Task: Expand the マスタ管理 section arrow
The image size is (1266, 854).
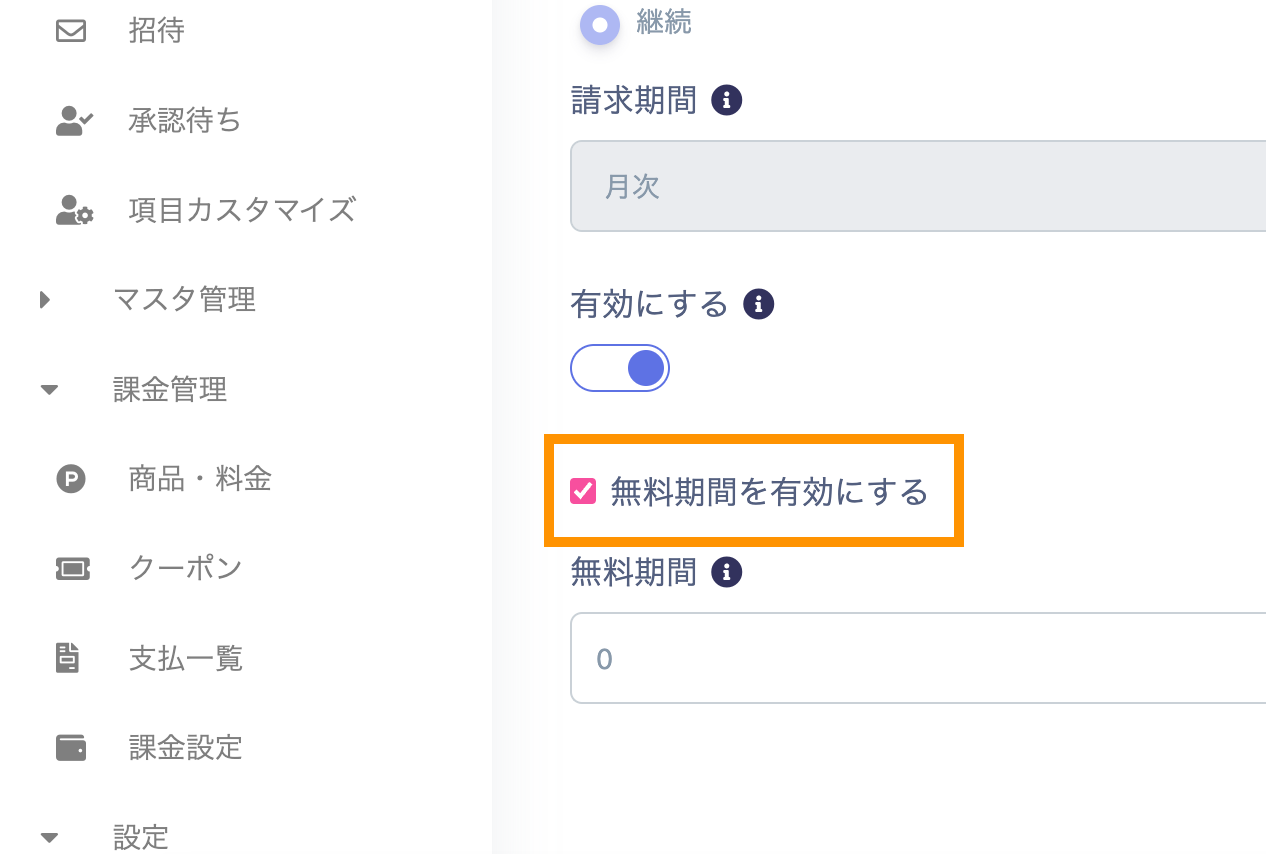Action: pyautogui.click(x=45, y=299)
